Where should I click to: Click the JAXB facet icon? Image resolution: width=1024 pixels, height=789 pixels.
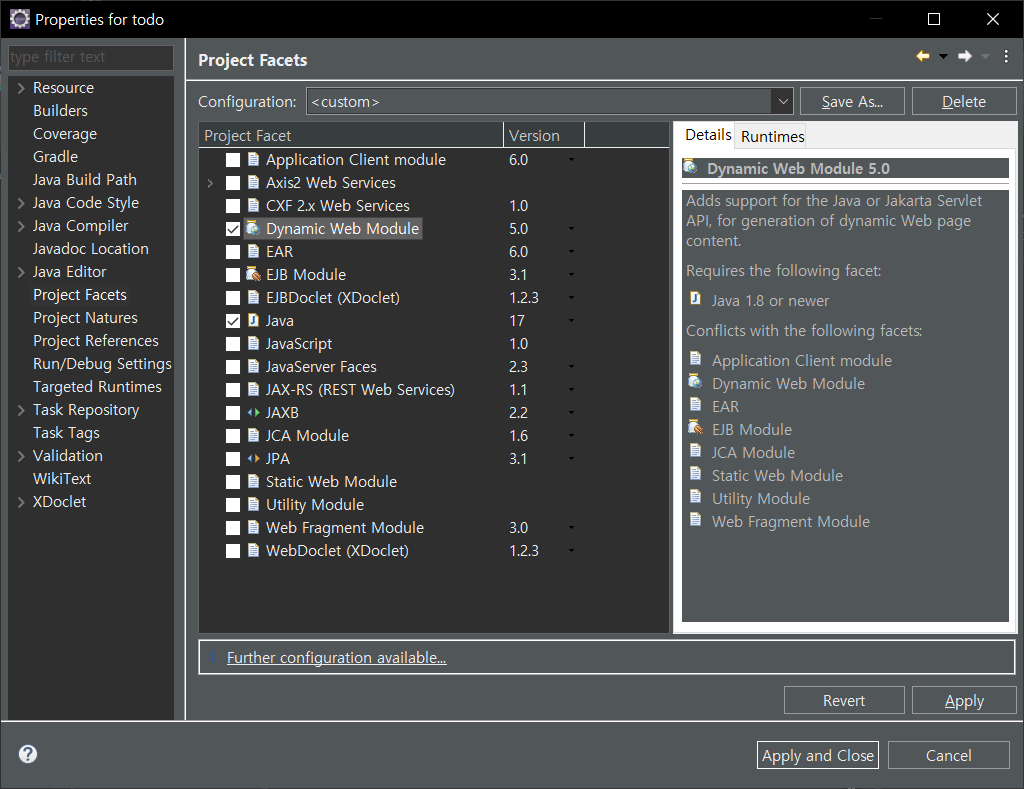coord(253,412)
